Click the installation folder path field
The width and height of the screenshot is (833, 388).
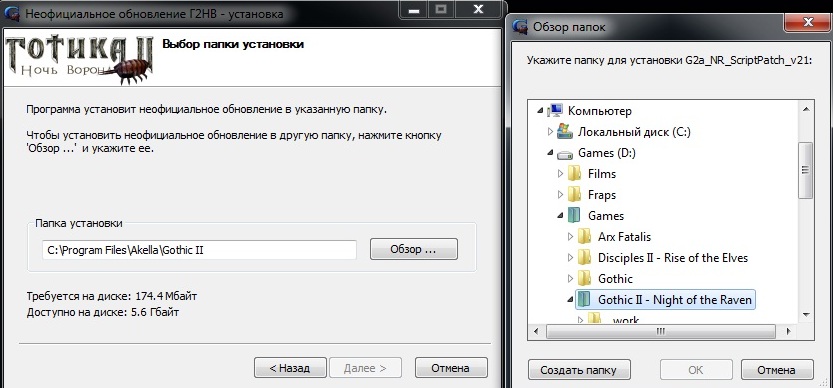click(199, 250)
